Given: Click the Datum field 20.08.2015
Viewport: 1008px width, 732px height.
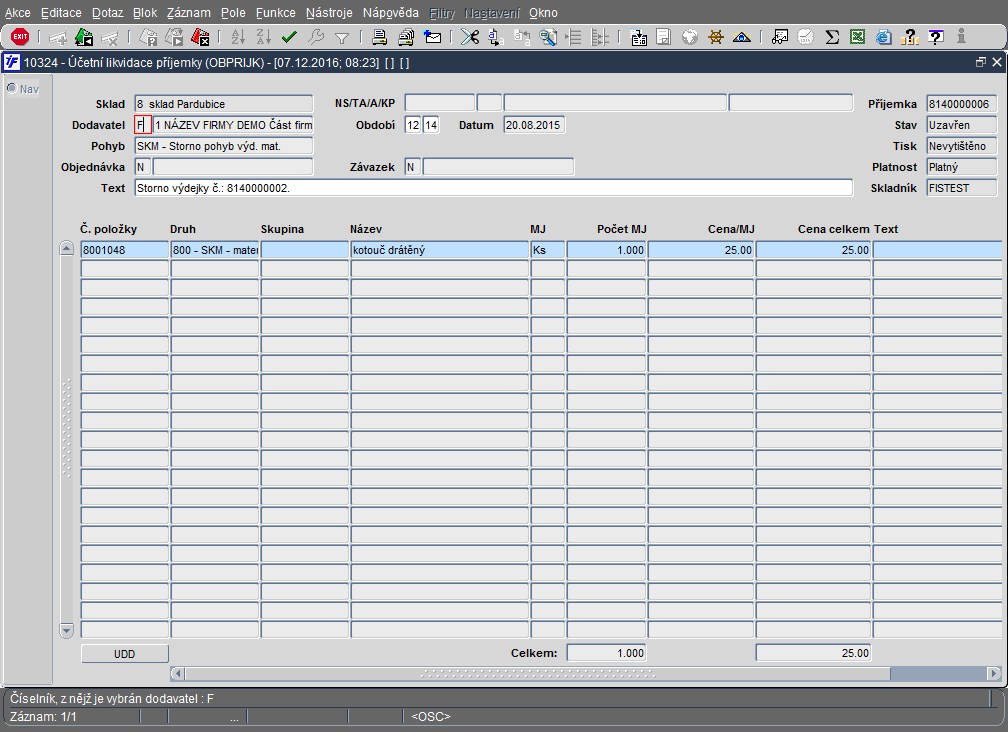Looking at the screenshot, I should coord(534,125).
